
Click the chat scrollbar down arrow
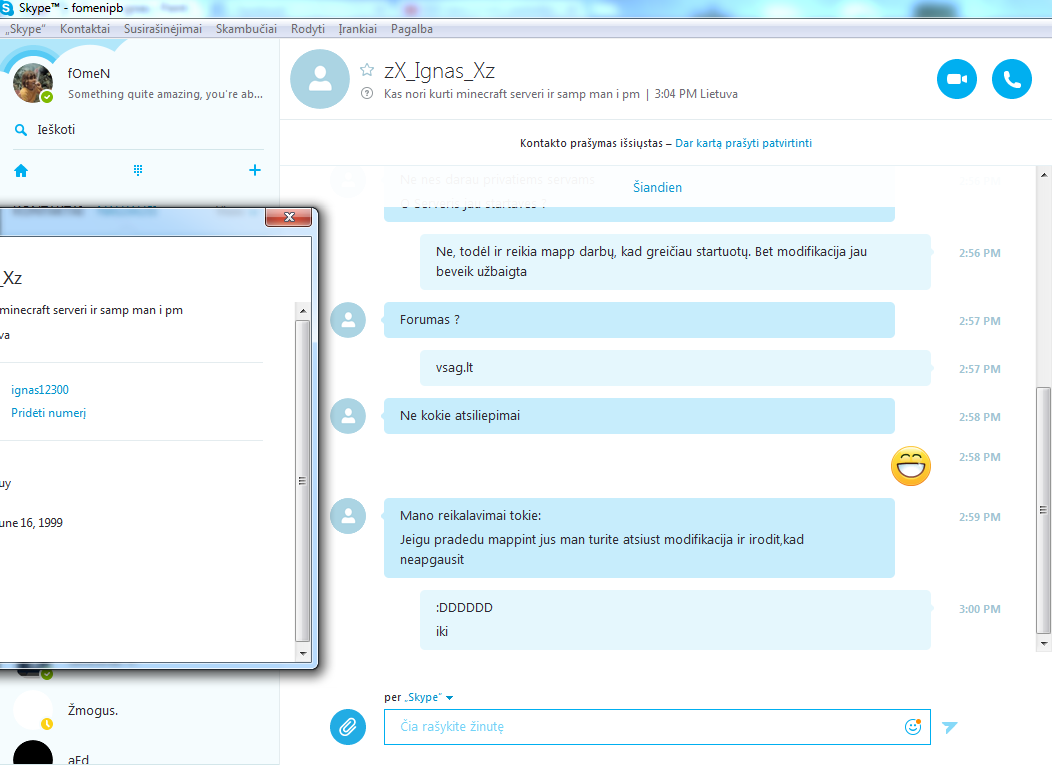point(1044,644)
